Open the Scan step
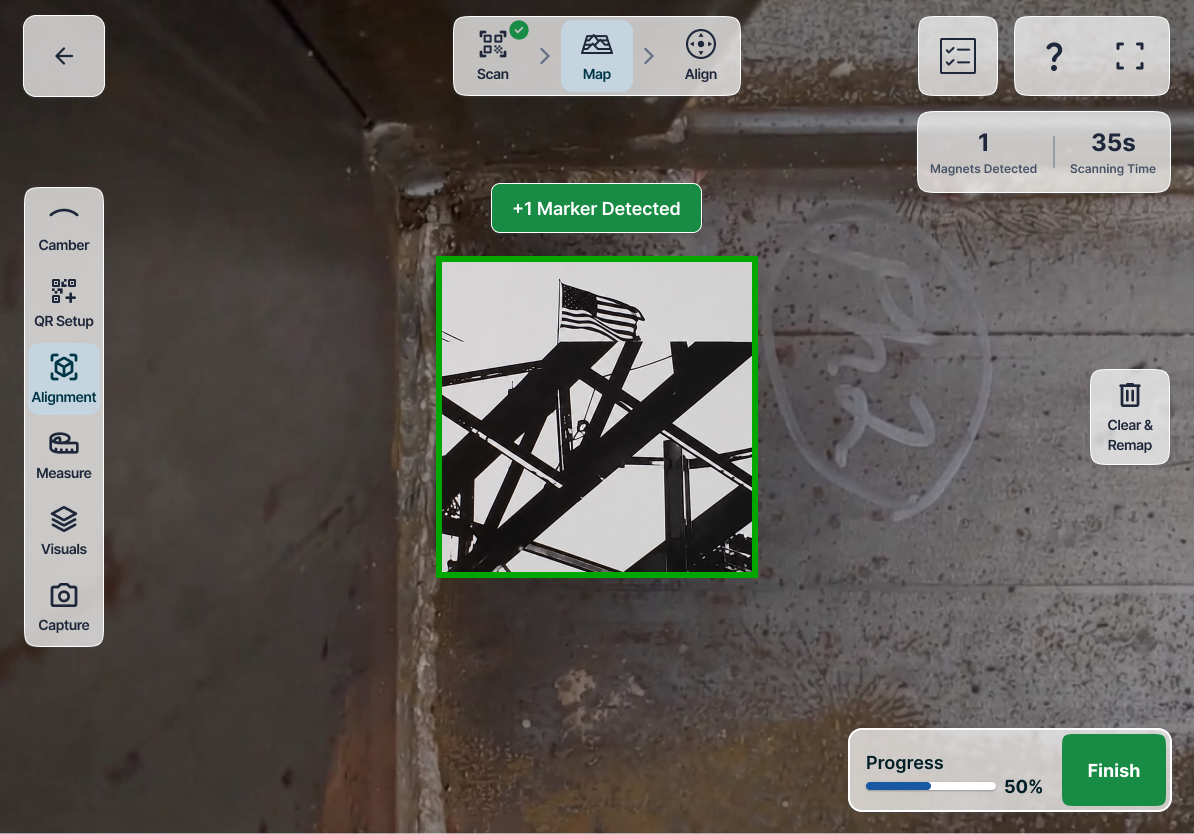This screenshot has width=1194, height=834. [493, 56]
